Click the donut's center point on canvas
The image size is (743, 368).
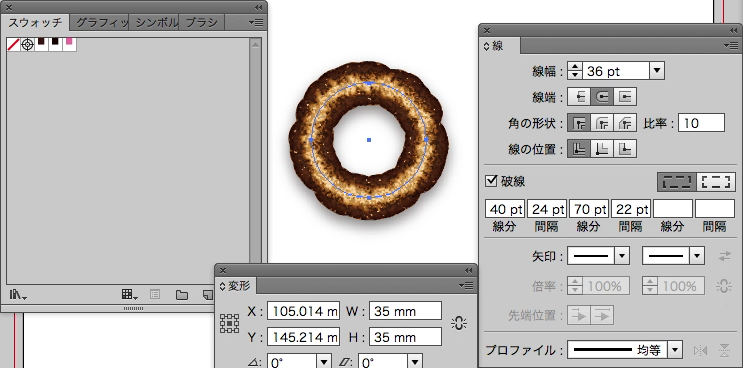click(369, 140)
